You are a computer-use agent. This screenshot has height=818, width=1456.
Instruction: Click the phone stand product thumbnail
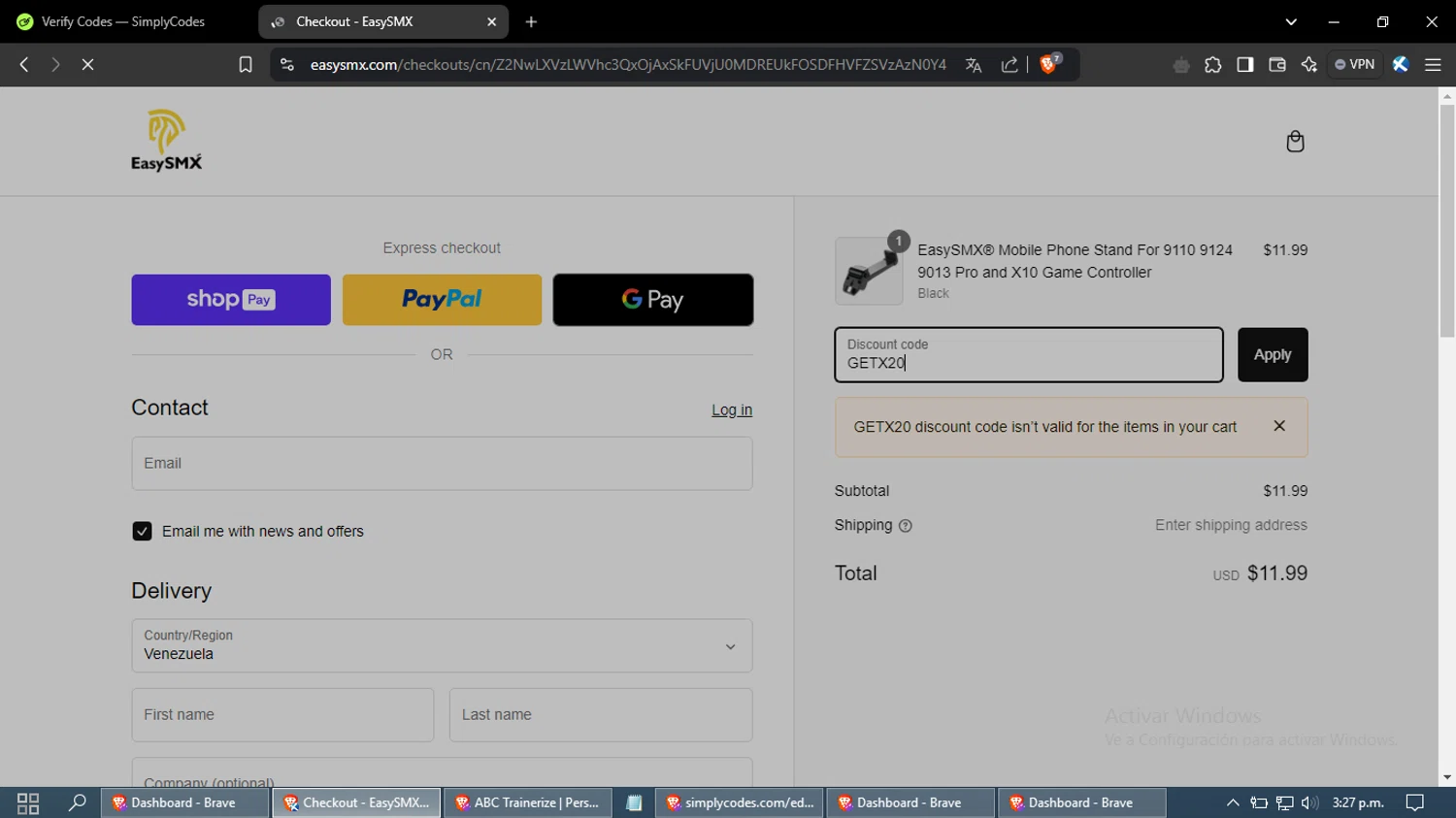click(869, 272)
